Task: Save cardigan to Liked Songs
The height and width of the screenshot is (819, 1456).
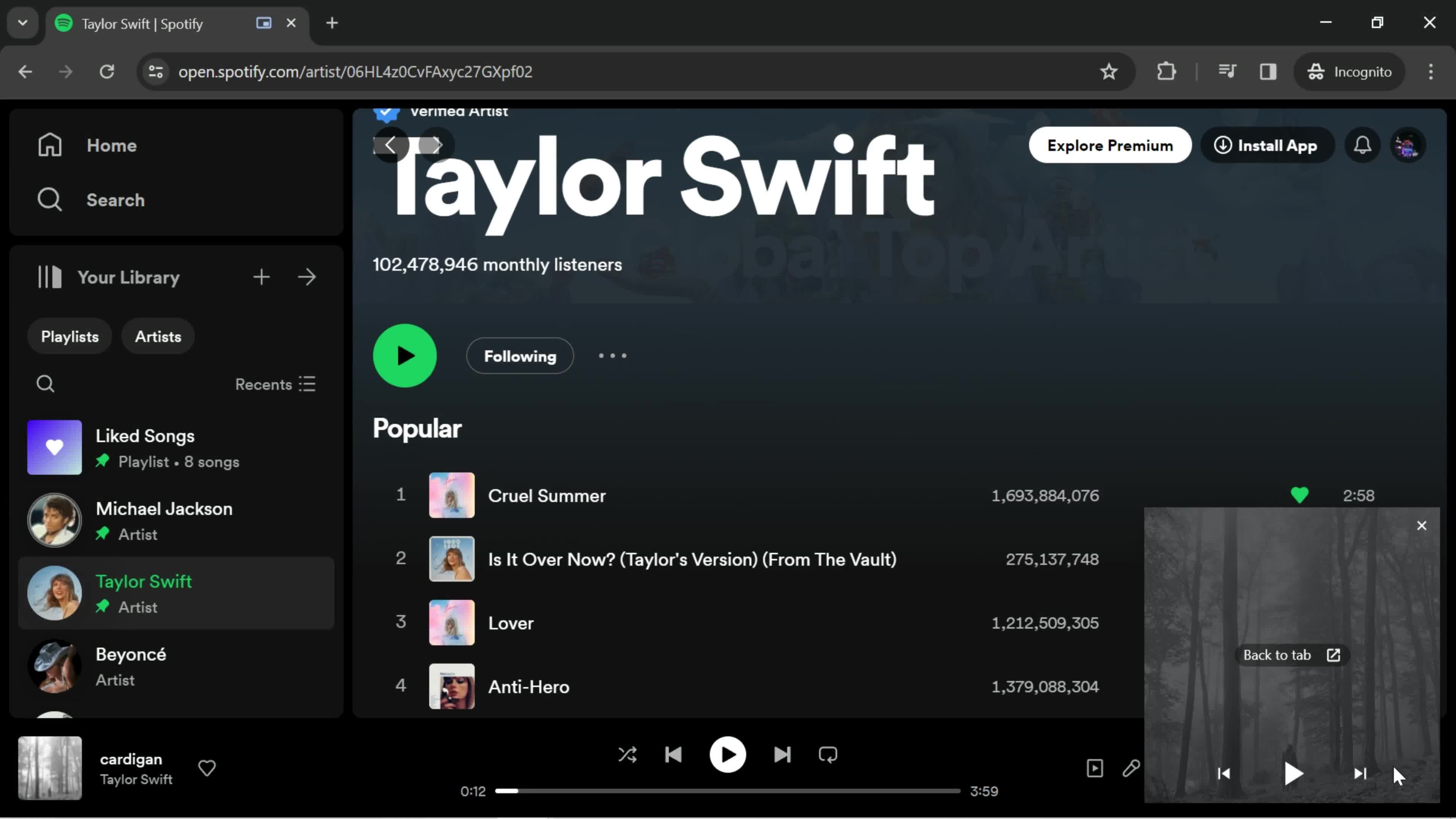Action: pos(207,768)
